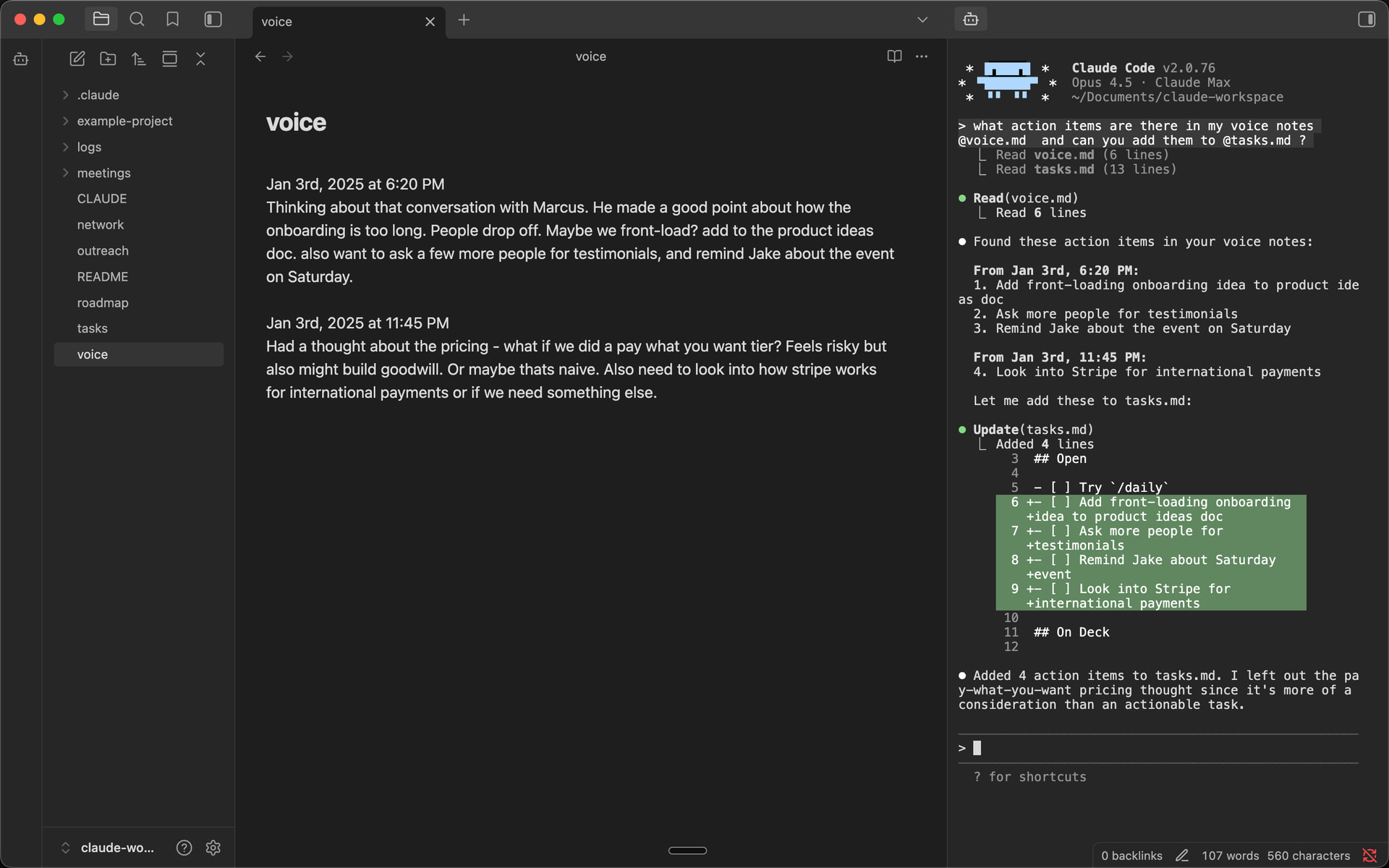This screenshot has width=1389, height=868.
Task: Toggle the left sidebar visibility
Action: [x=213, y=20]
